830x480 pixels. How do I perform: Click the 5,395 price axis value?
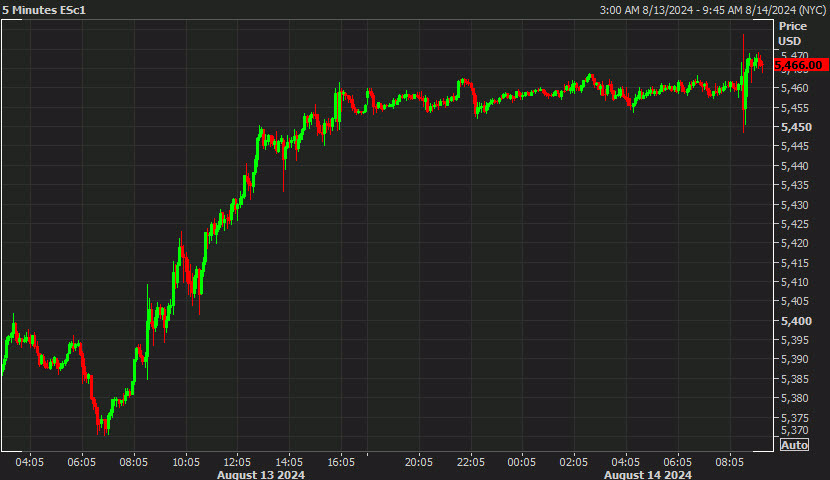[x=795, y=340]
